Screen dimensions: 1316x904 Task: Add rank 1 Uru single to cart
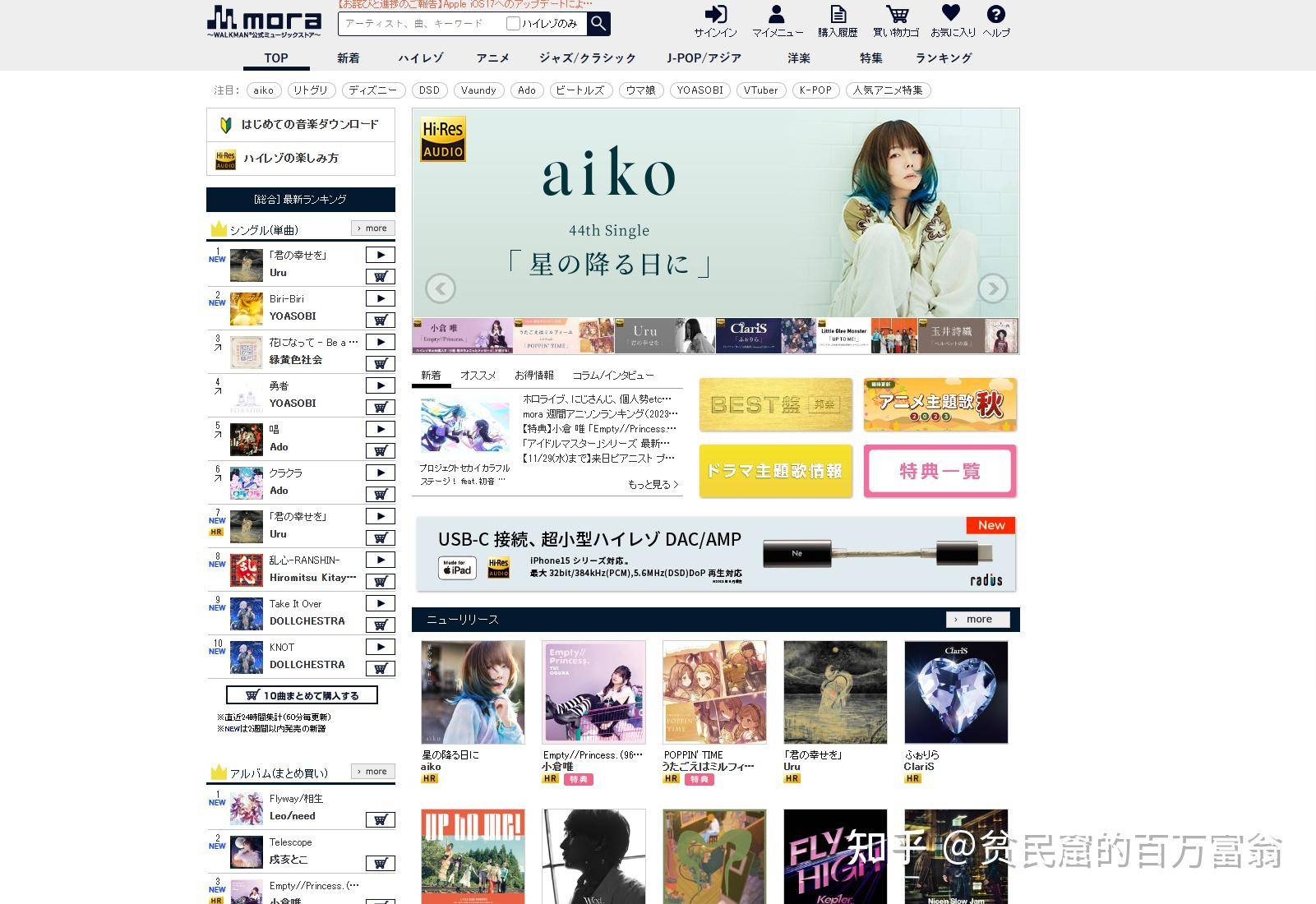(380, 276)
